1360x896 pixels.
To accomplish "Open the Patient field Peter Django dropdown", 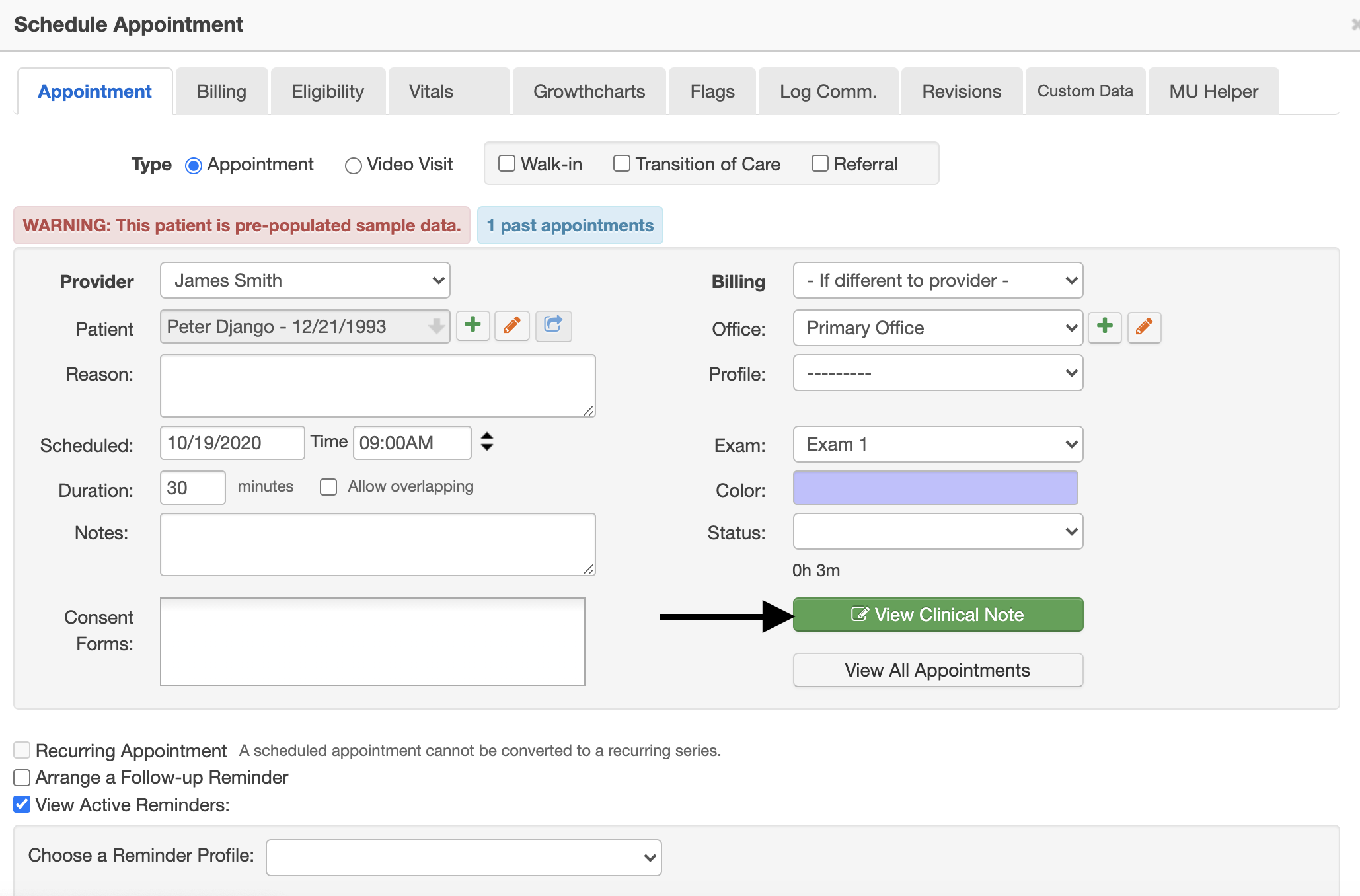I will (x=305, y=326).
